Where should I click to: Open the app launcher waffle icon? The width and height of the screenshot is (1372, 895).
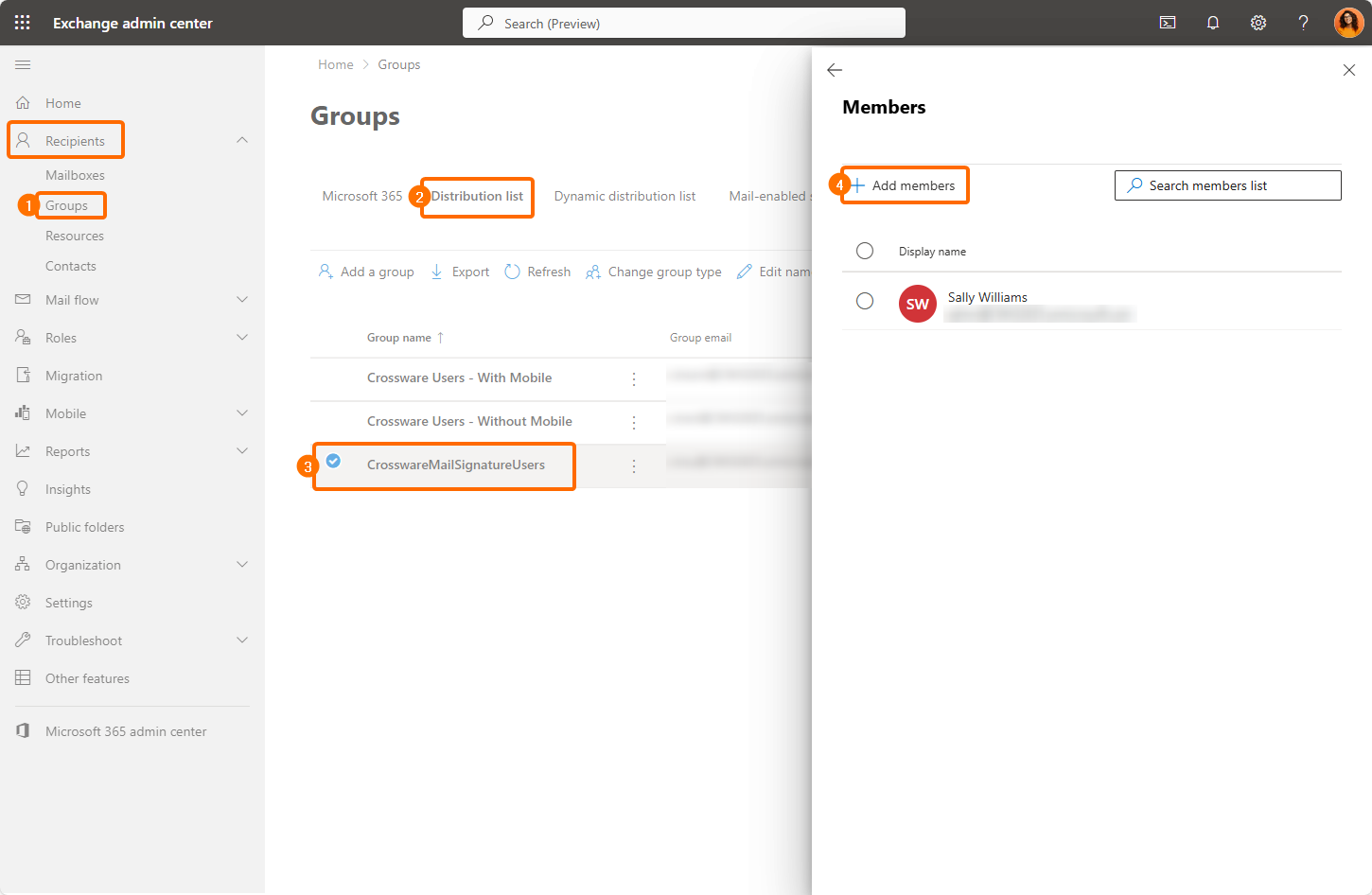[23, 23]
